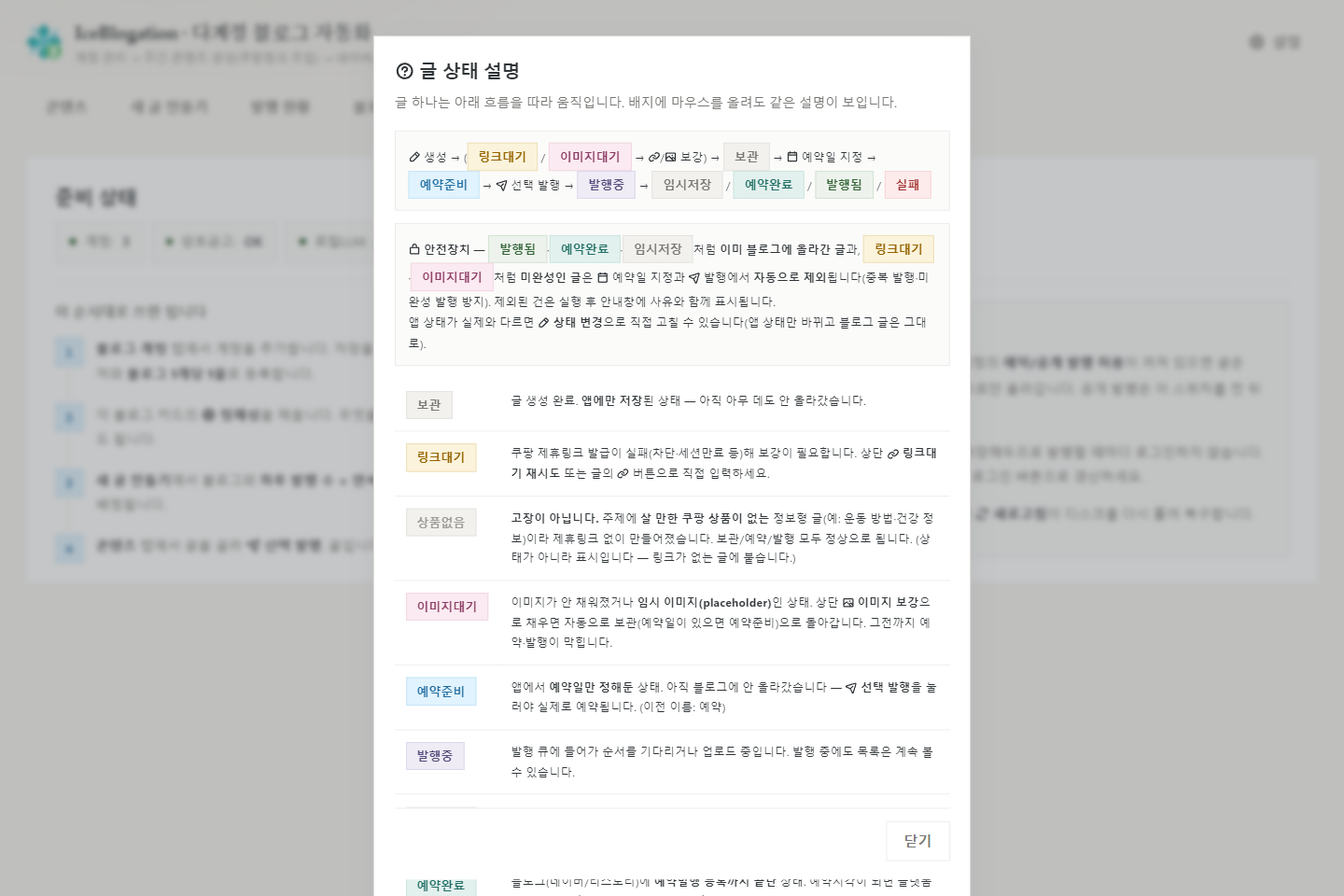This screenshot has width=1344, height=896.
Task: Click the red 실패 badge
Action: 907,185
